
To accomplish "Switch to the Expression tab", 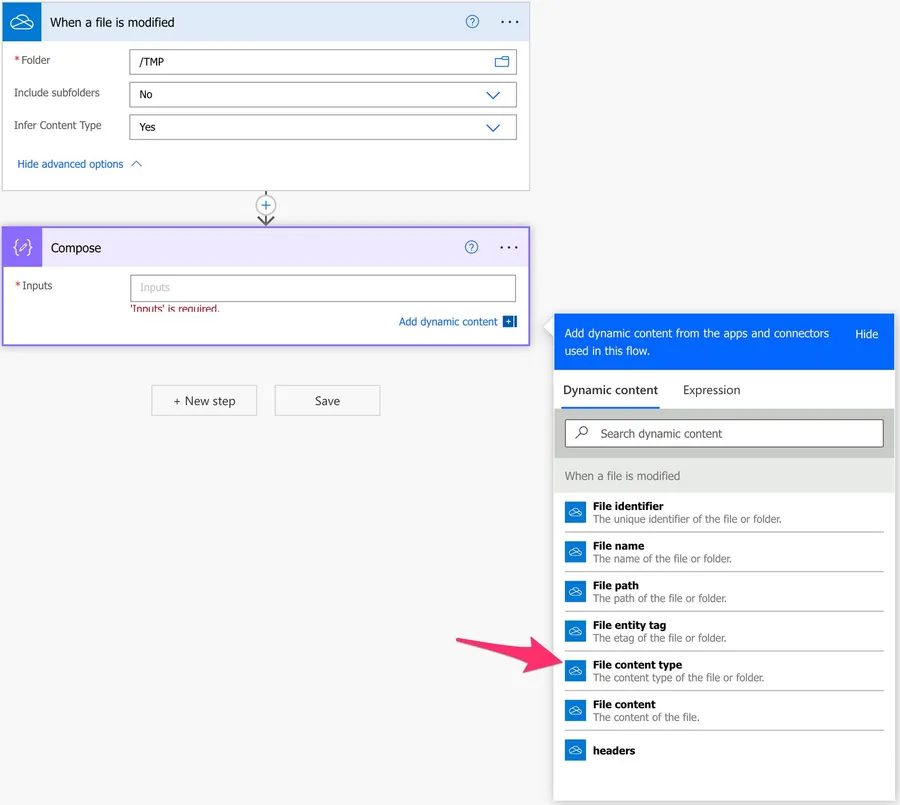I will pos(711,390).
